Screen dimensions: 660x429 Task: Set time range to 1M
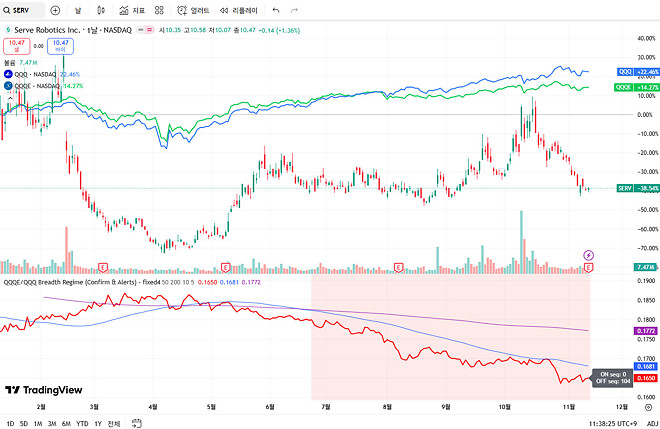point(38,424)
